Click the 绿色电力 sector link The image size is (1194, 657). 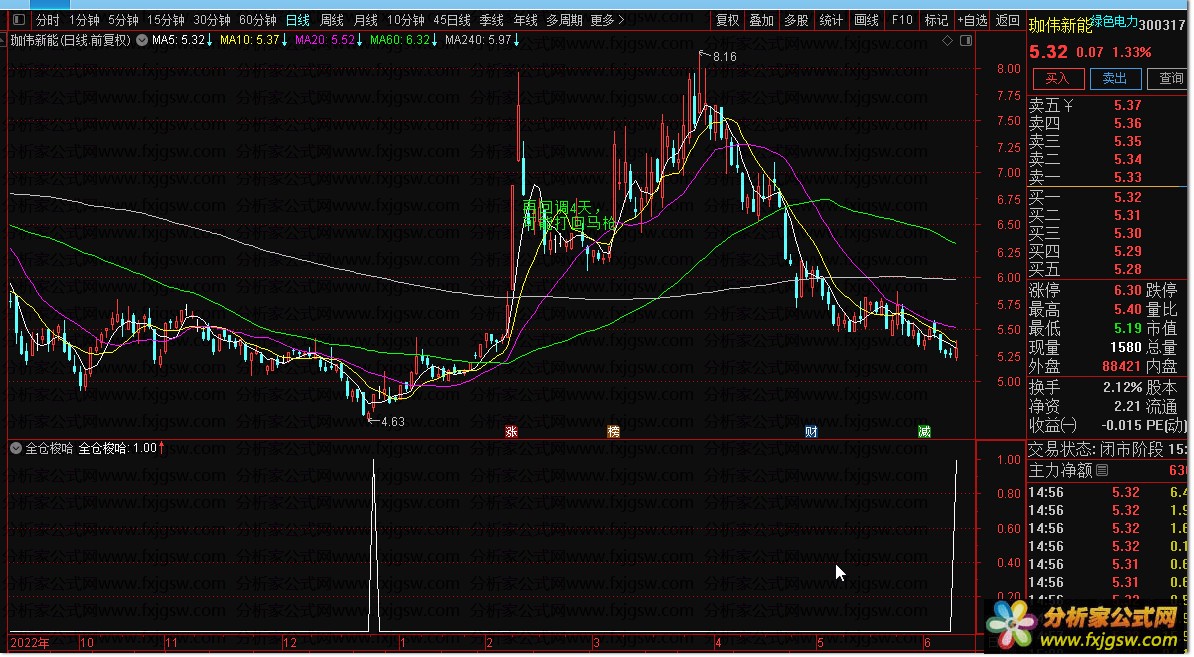click(x=1114, y=22)
